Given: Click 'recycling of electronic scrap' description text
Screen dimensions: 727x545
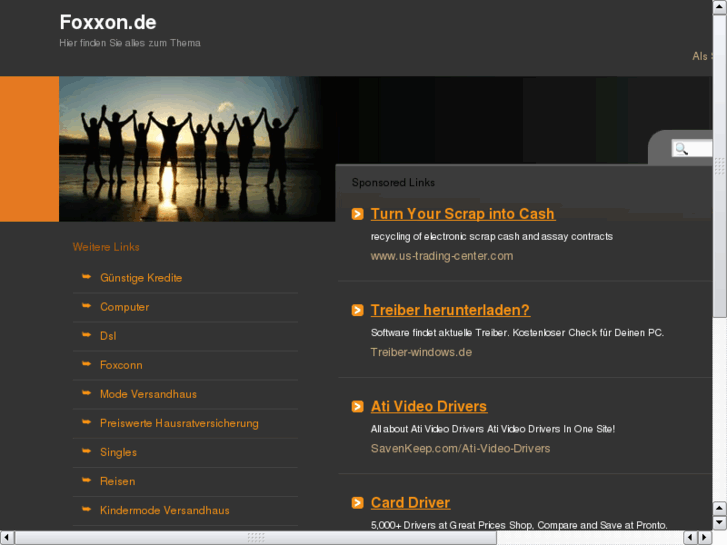Looking at the screenshot, I should pyautogui.click(x=491, y=237).
